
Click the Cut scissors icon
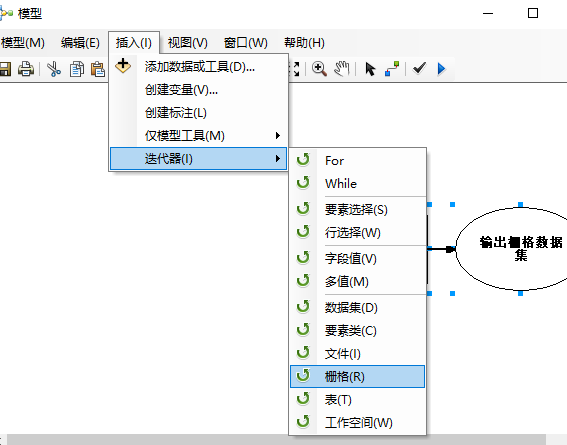click(x=54, y=69)
